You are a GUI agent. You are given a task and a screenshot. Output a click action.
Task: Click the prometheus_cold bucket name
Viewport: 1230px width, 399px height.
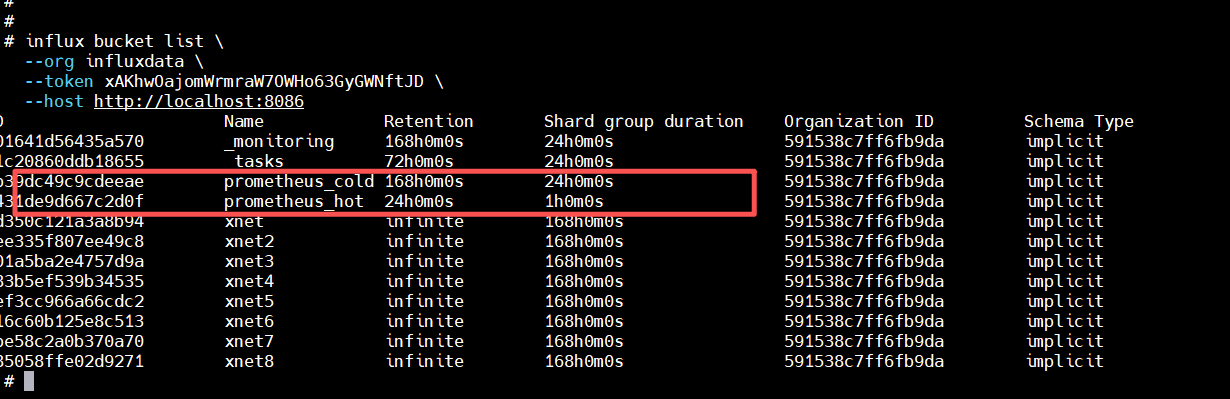299,182
